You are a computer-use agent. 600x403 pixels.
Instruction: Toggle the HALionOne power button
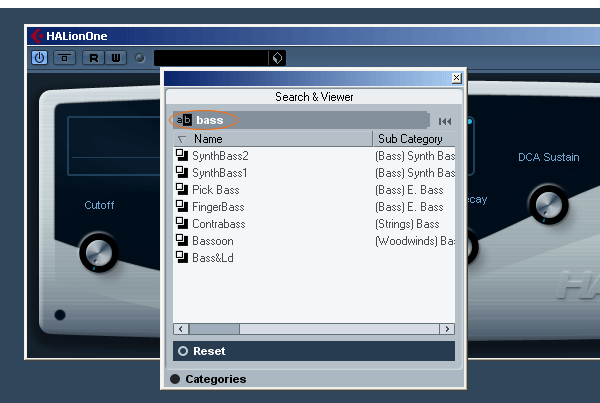coord(40,58)
